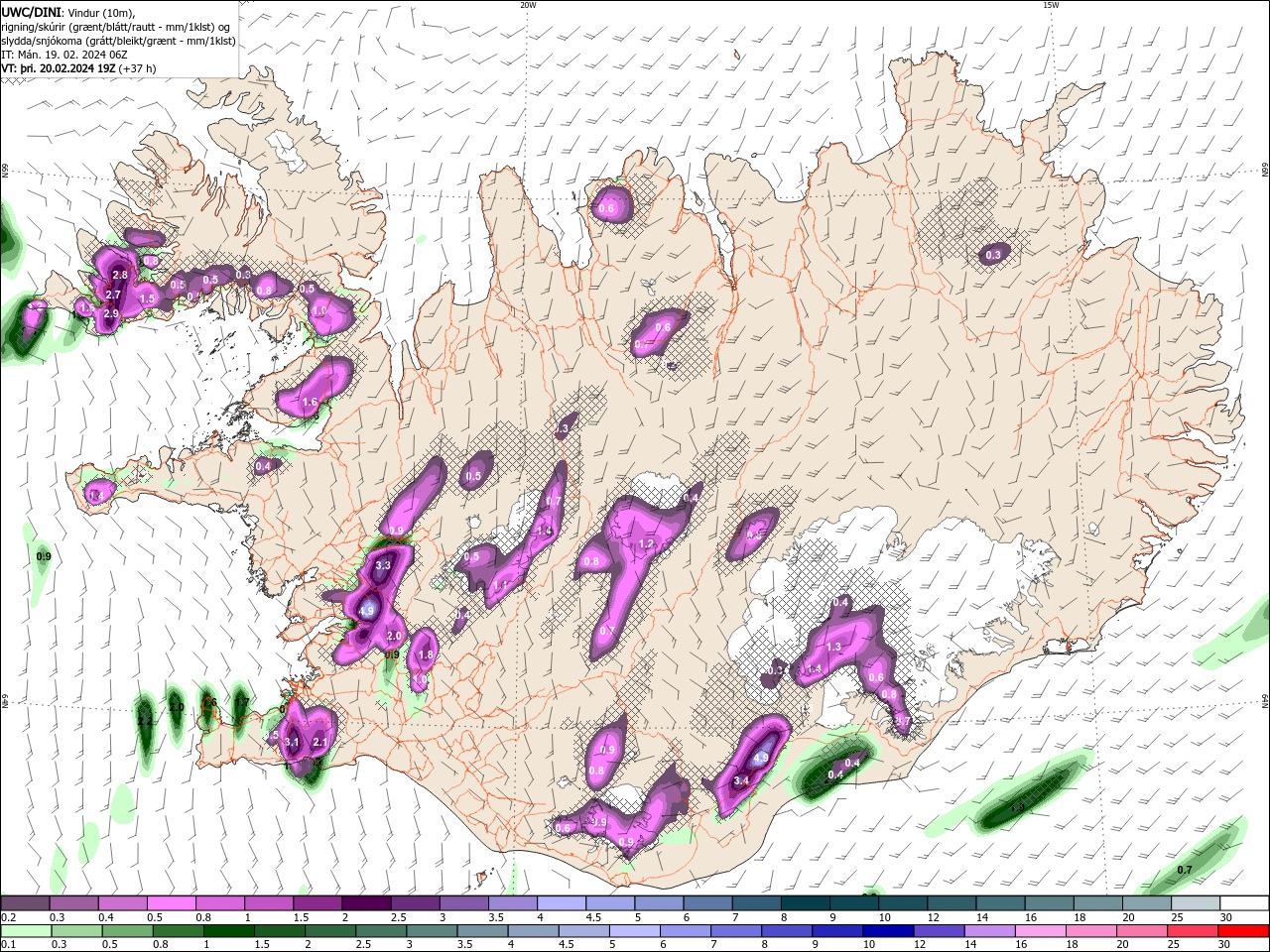Click the 'slydda/snjókoma' legend description line

118,40
